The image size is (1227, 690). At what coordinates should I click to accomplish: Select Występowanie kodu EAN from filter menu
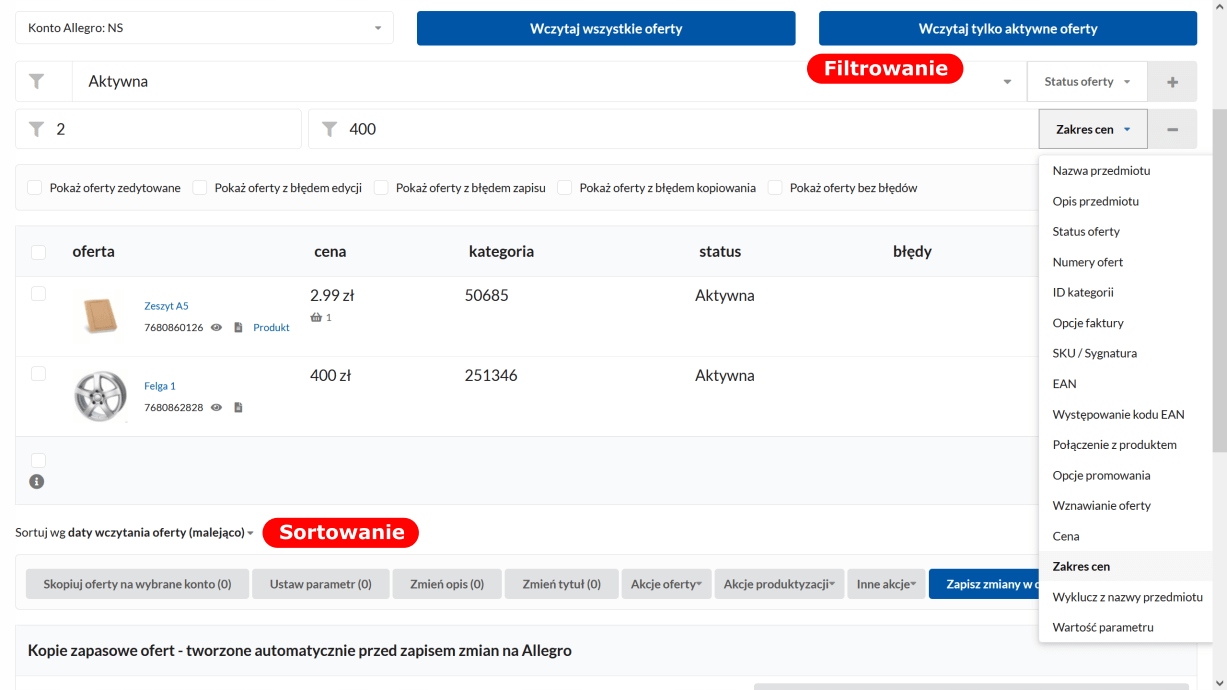tap(1125, 414)
